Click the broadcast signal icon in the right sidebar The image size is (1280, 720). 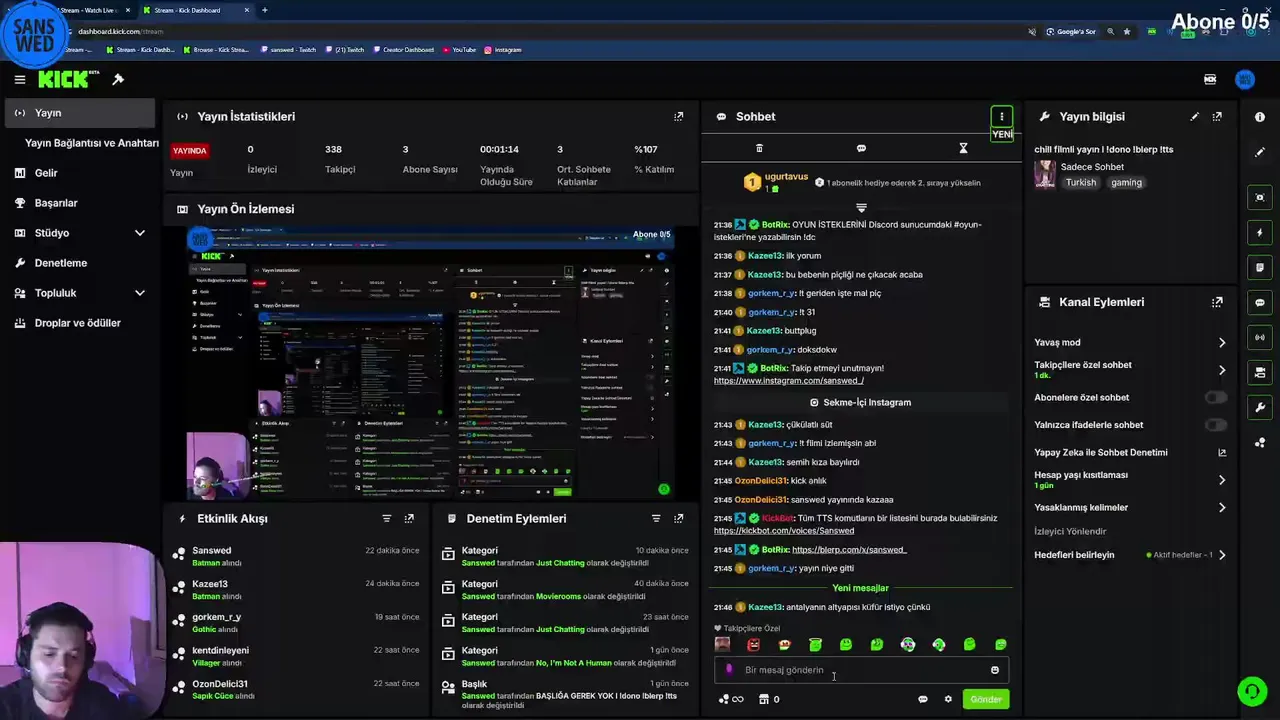coord(1260,337)
